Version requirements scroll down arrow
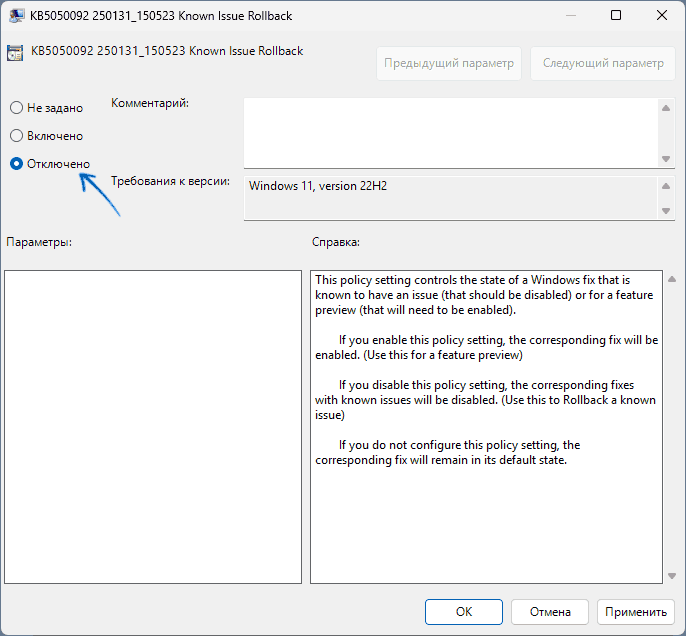This screenshot has height=636, width=686. 666,211
